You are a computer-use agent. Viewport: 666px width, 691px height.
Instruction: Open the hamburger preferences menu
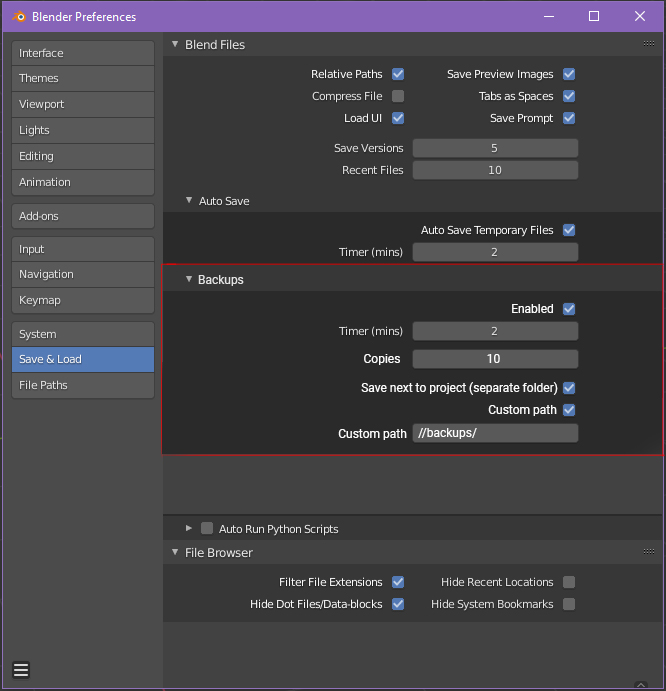21,670
